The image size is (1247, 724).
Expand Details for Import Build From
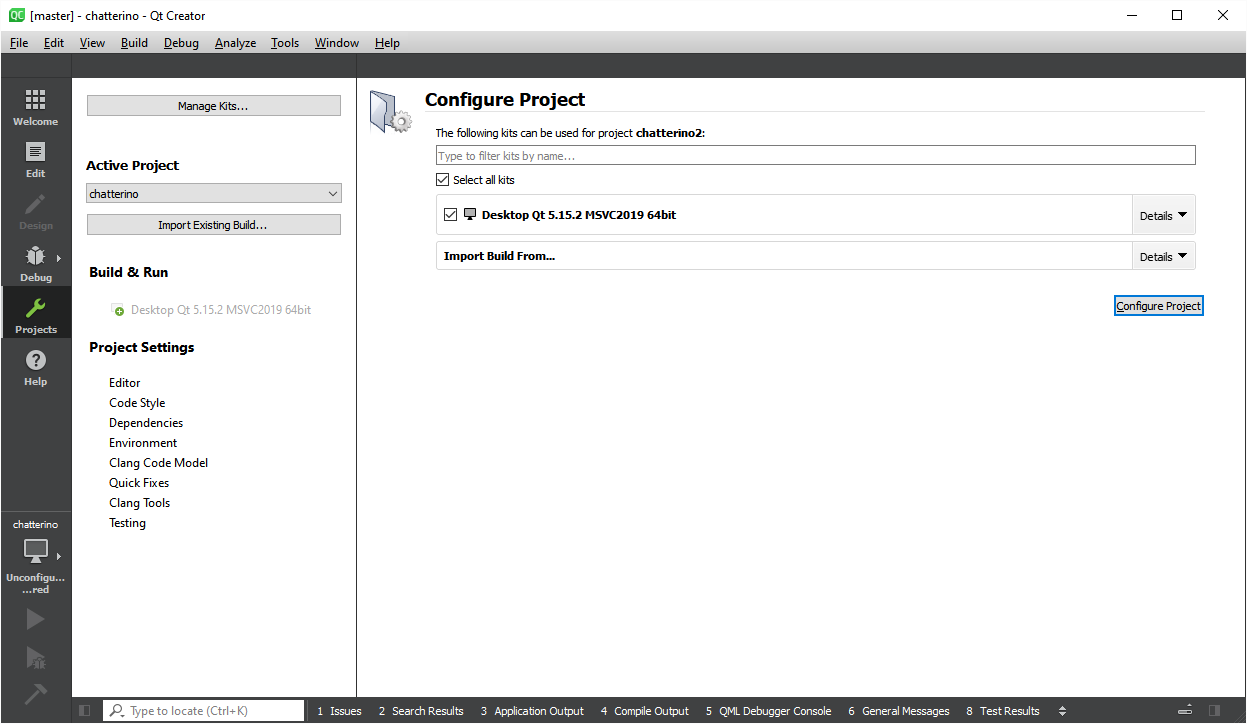coord(1163,256)
